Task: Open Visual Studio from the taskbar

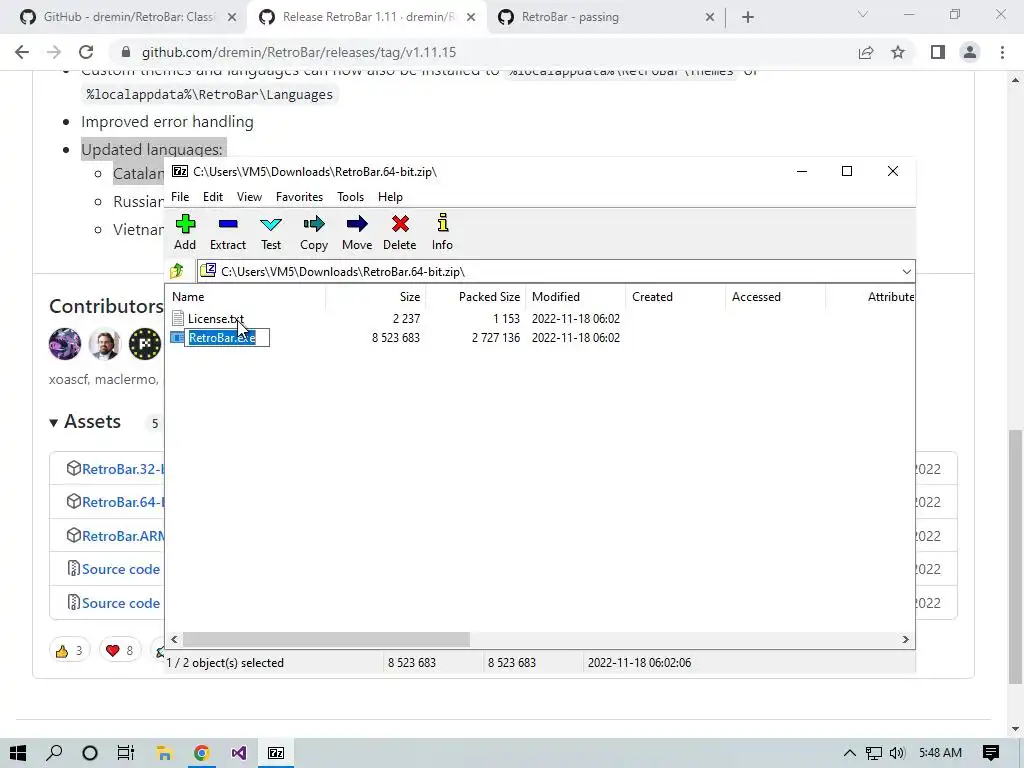Action: pos(238,753)
